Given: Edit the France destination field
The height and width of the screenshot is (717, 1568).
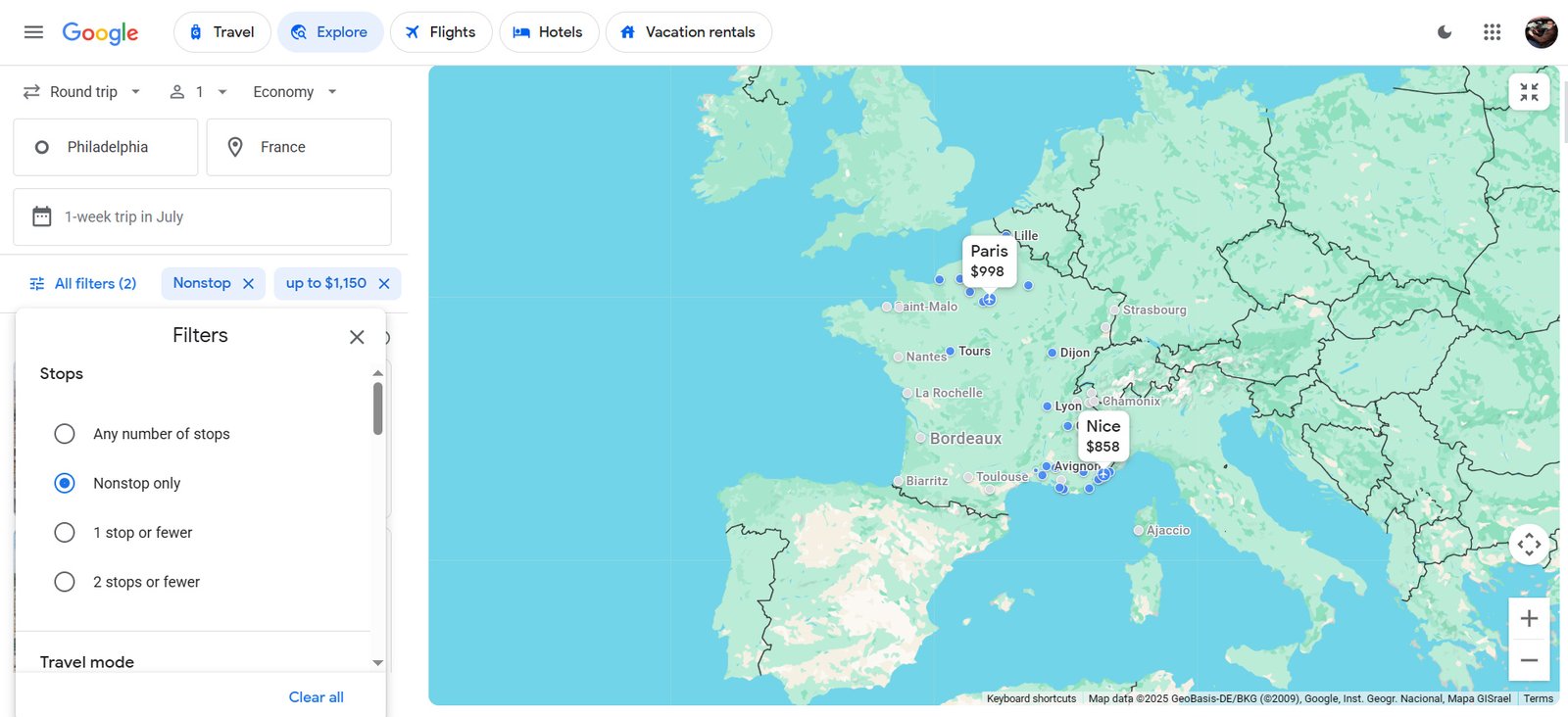Looking at the screenshot, I should [299, 147].
